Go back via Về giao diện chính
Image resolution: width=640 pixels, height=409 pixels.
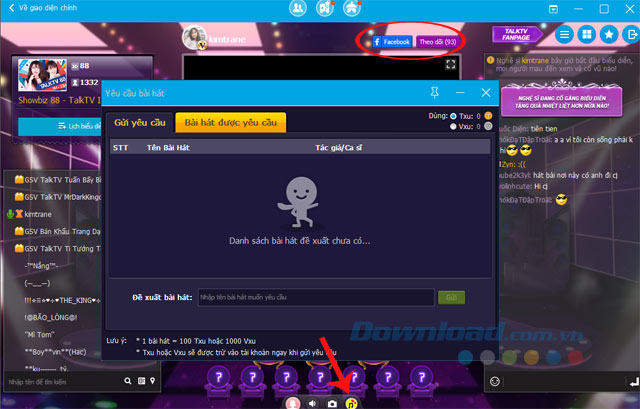(42, 8)
